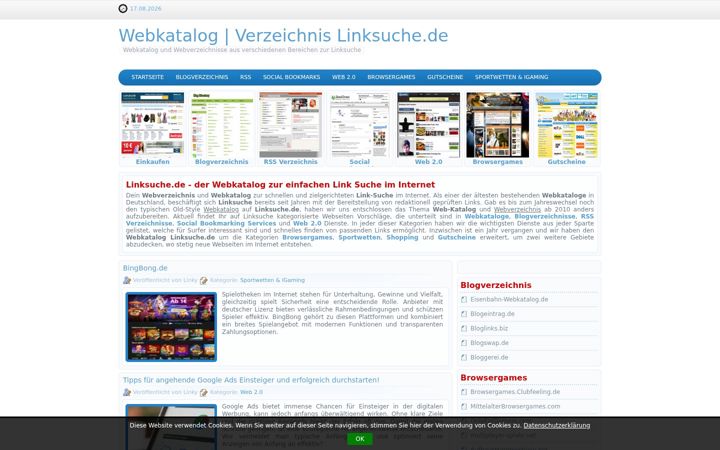The width and height of the screenshot is (720, 450).
Task: Open the Browsergames.Clubfeeling.de sidebar link
Action: tap(515, 392)
